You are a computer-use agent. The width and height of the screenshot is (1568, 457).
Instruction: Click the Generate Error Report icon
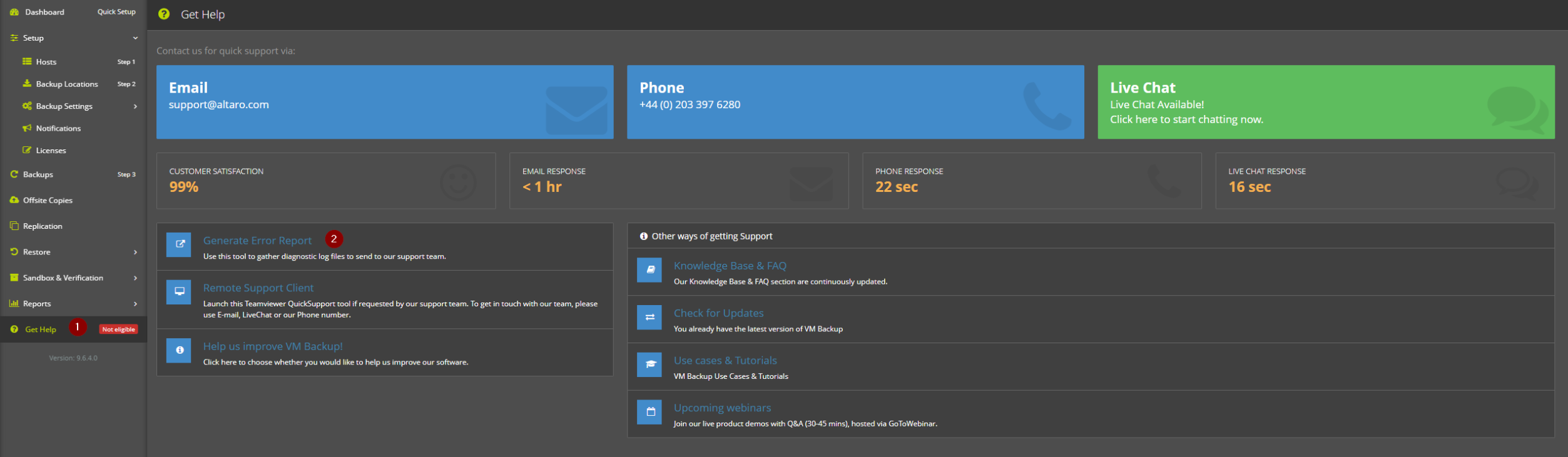click(x=179, y=244)
